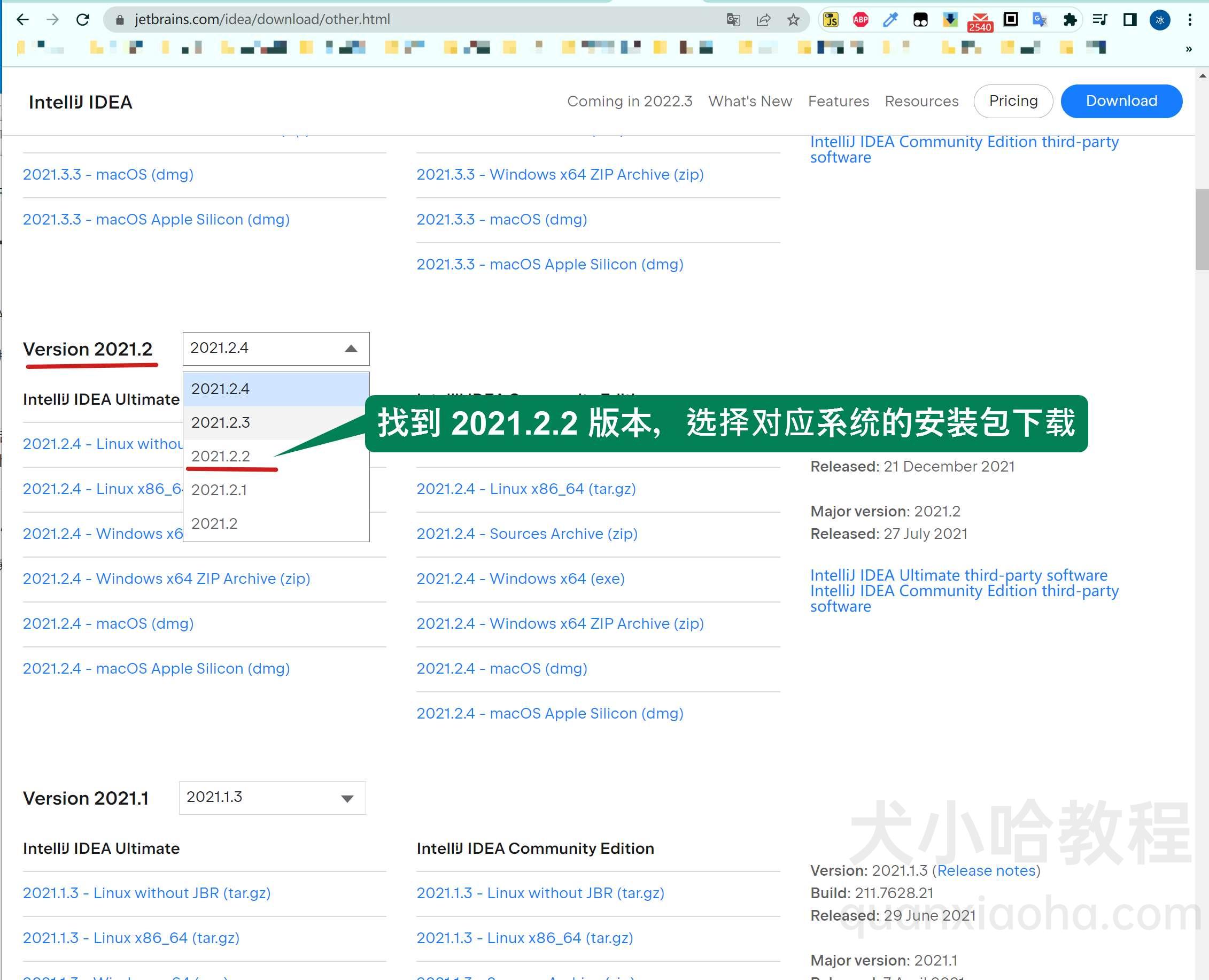Viewport: 1209px width, 980px height.
Task: Click 2021.3.3 - macOS Apple Silicon download link
Action: coord(156,219)
